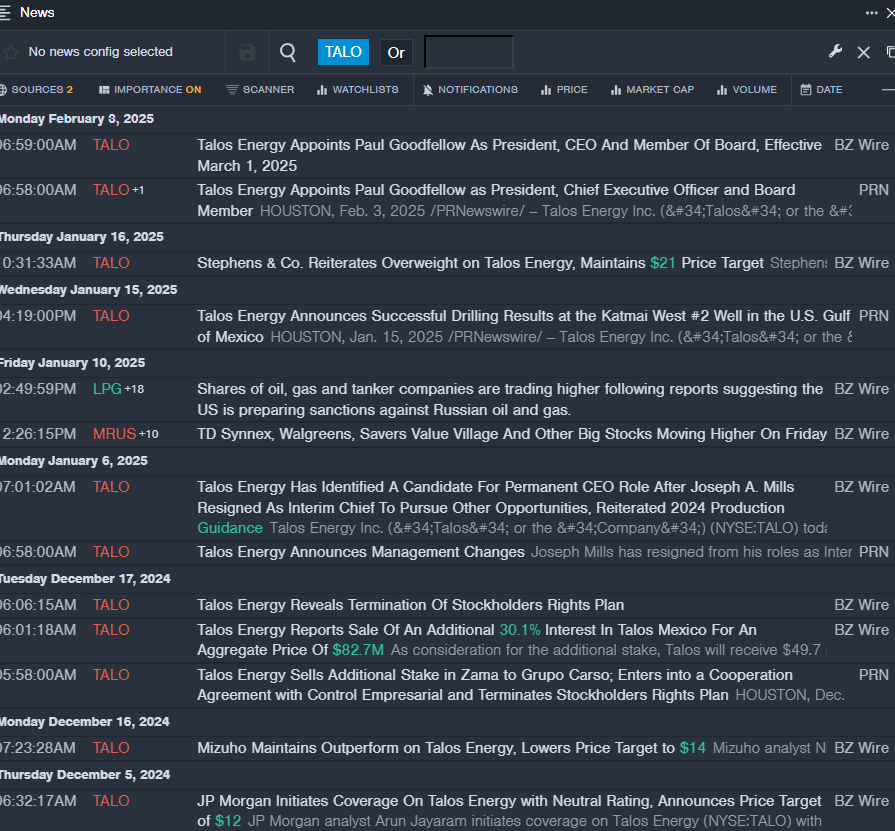895x831 pixels.
Task: Toggle the Notifications bell filter
Action: (x=470, y=90)
